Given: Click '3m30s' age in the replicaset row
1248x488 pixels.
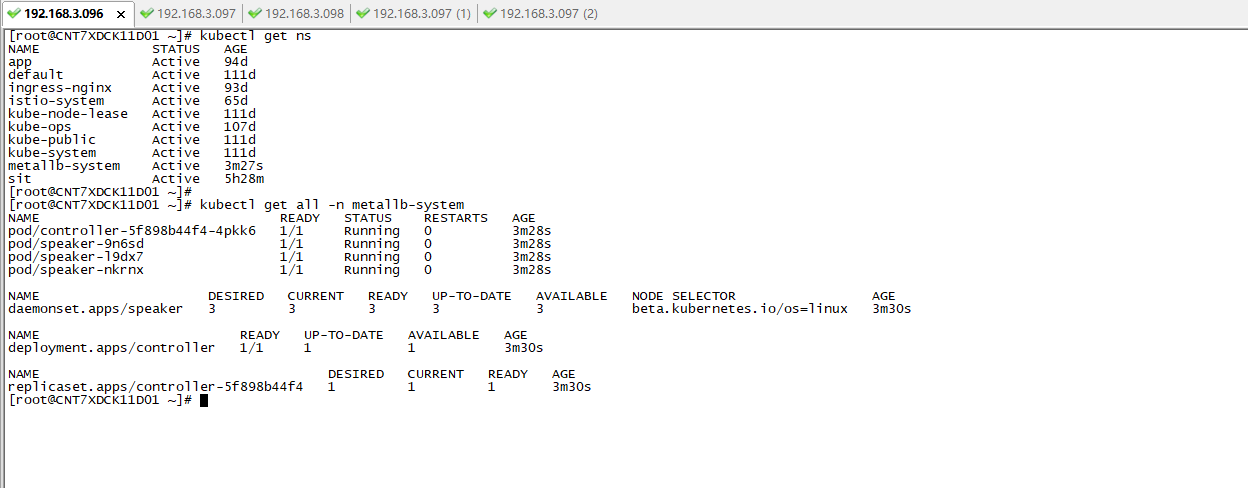Looking at the screenshot, I should pyautogui.click(x=572, y=387).
